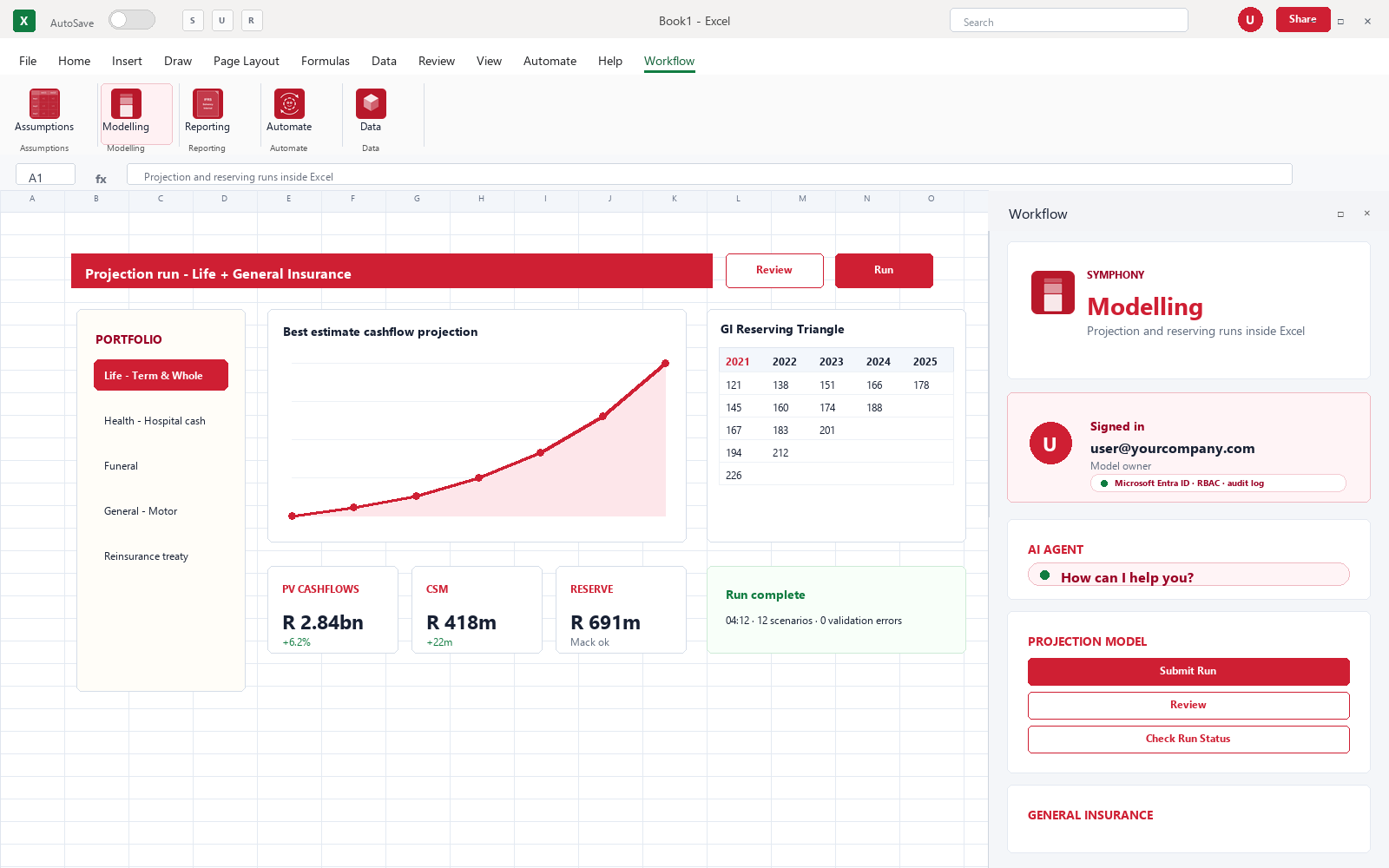
Task: Switch to the View tab
Action: [x=489, y=61]
